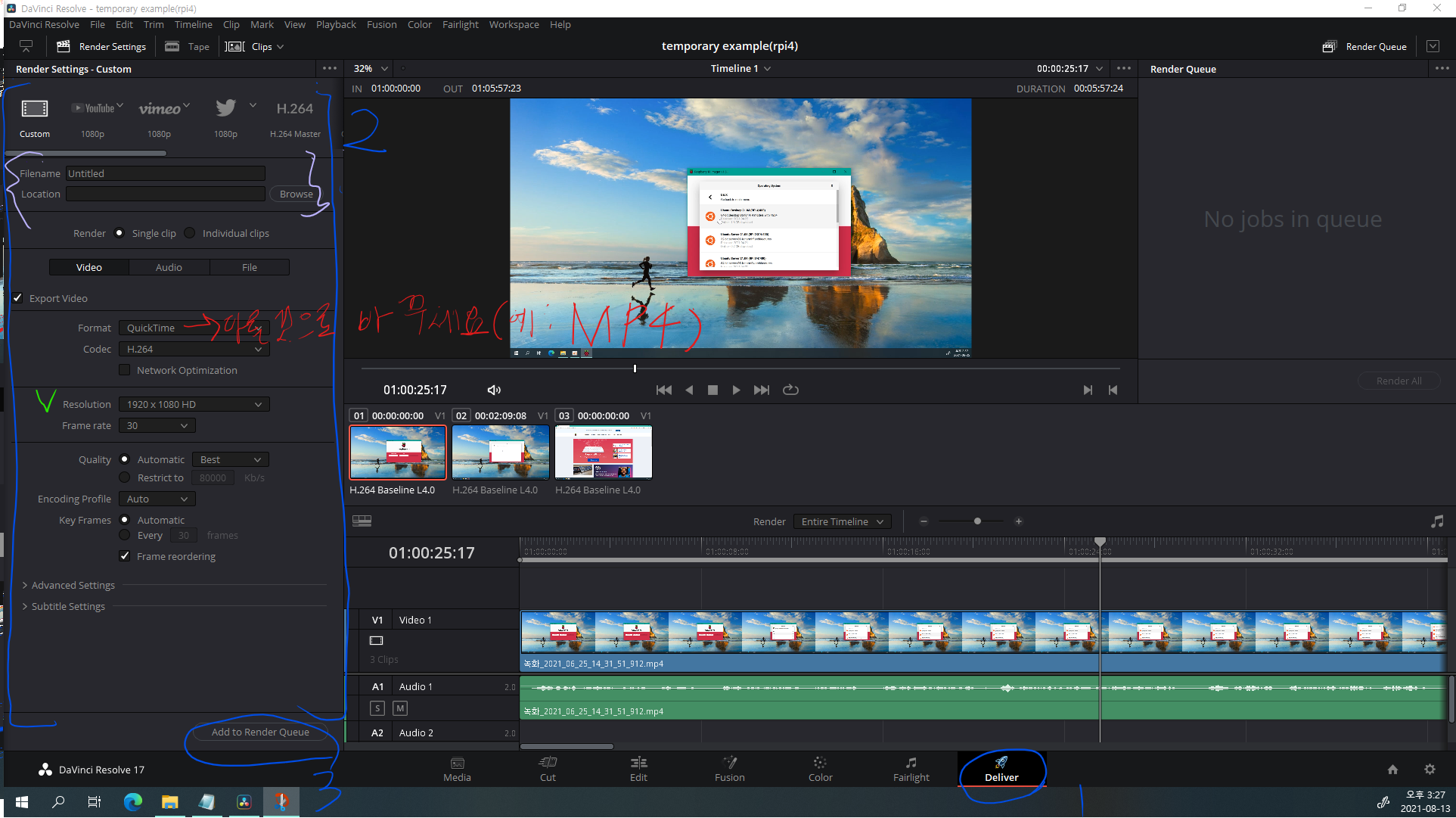Open the Format QuickTime dropdown
The image size is (1456, 818).
(194, 328)
